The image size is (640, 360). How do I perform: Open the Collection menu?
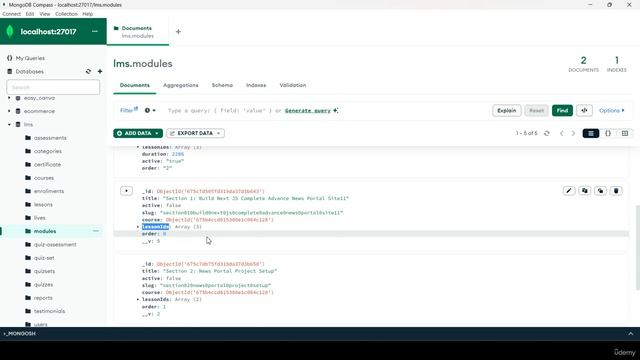(x=66, y=14)
